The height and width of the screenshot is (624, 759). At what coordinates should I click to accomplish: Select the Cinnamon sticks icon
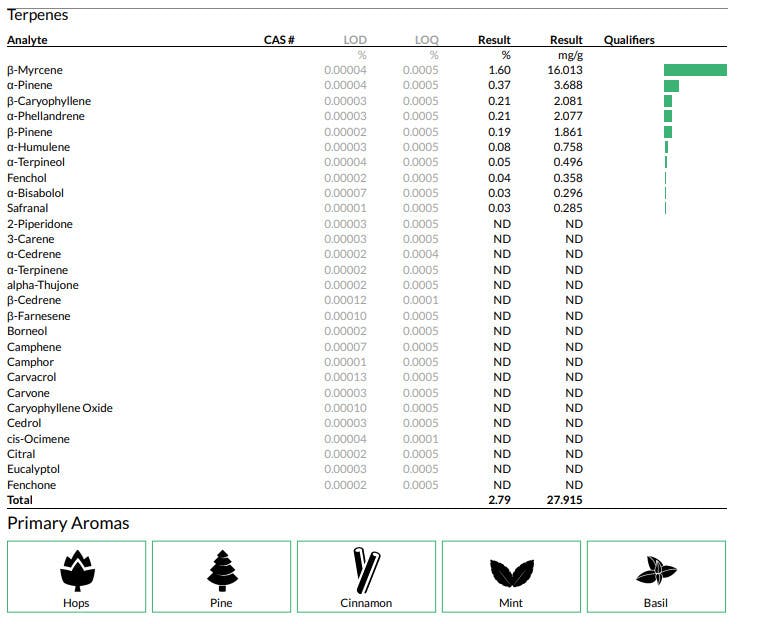pyautogui.click(x=366, y=571)
